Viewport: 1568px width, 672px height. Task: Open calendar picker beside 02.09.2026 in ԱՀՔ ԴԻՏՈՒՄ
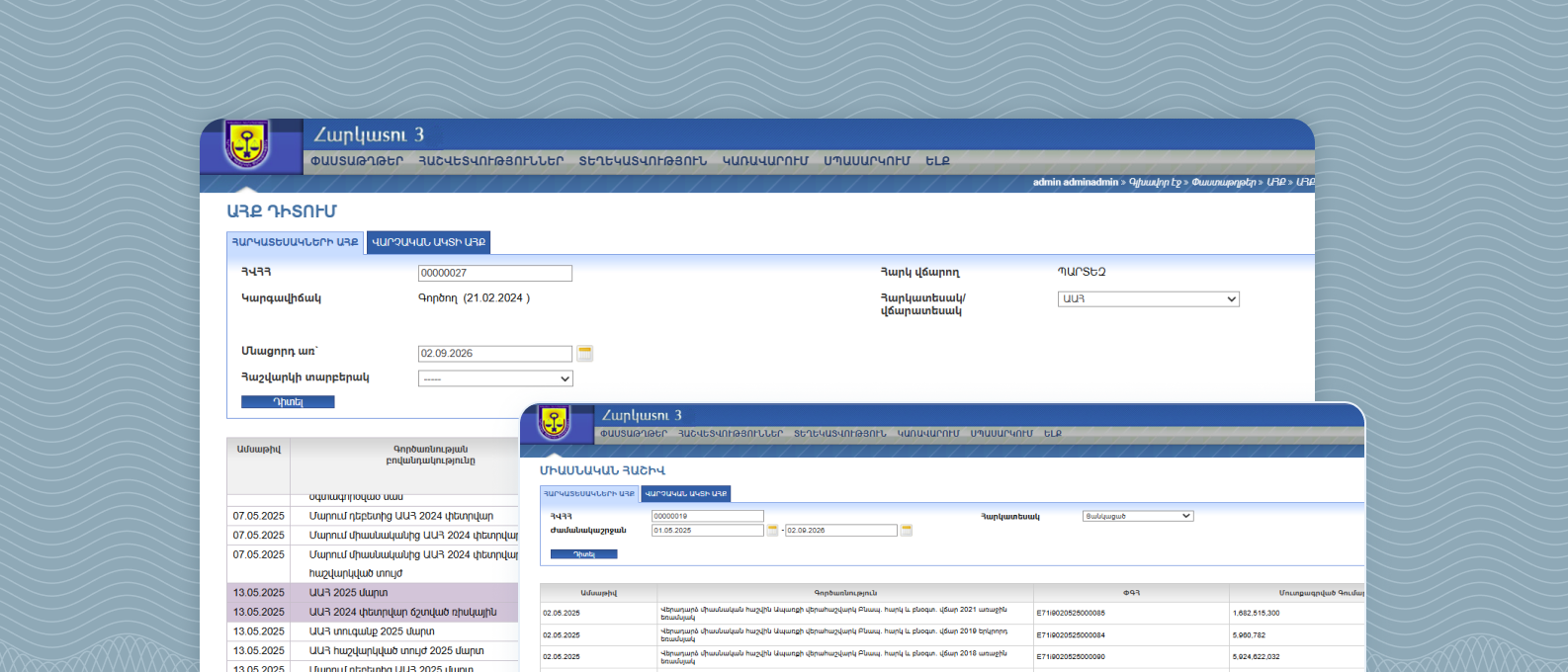585,353
